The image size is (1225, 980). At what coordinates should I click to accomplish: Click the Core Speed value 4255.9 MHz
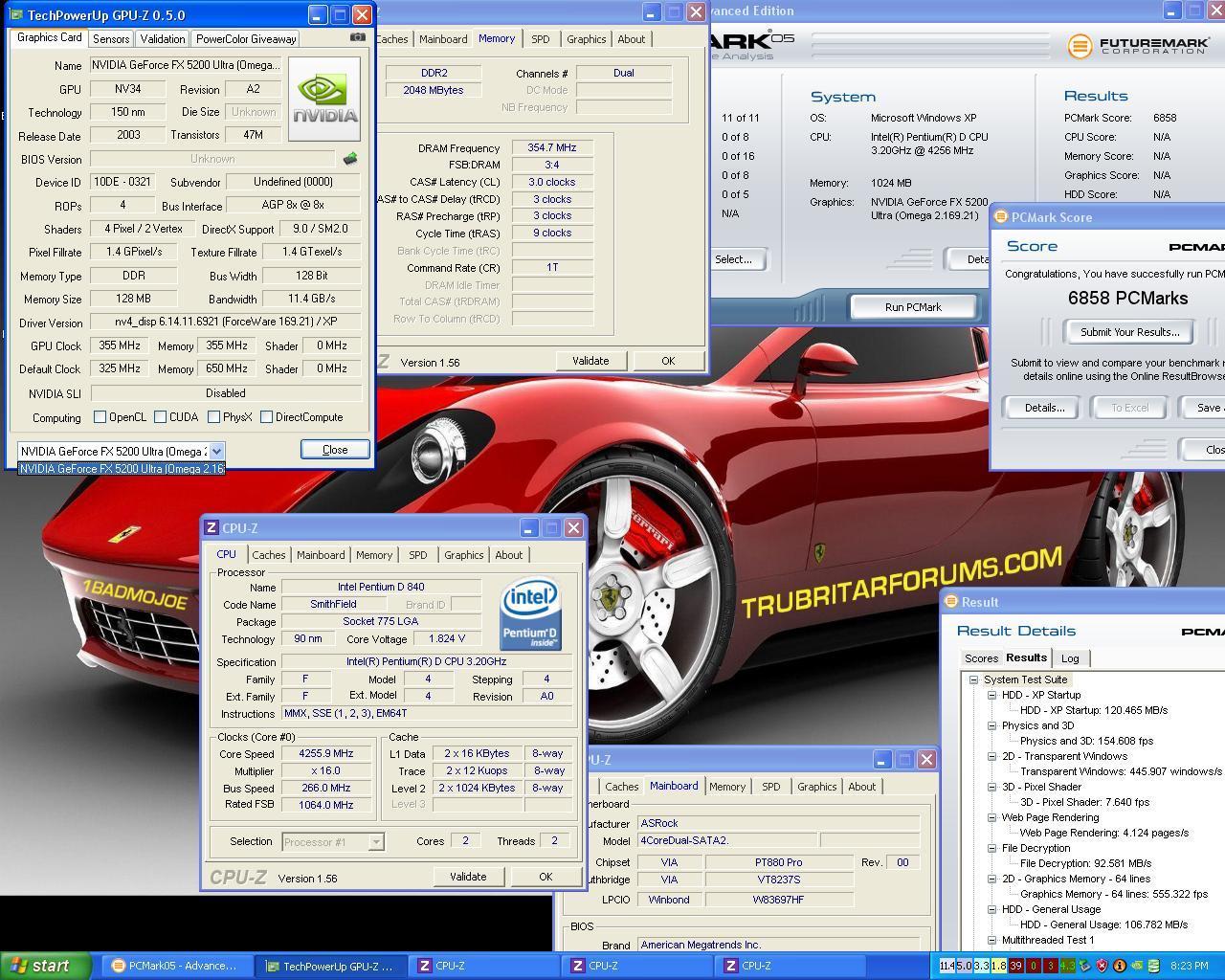326,753
